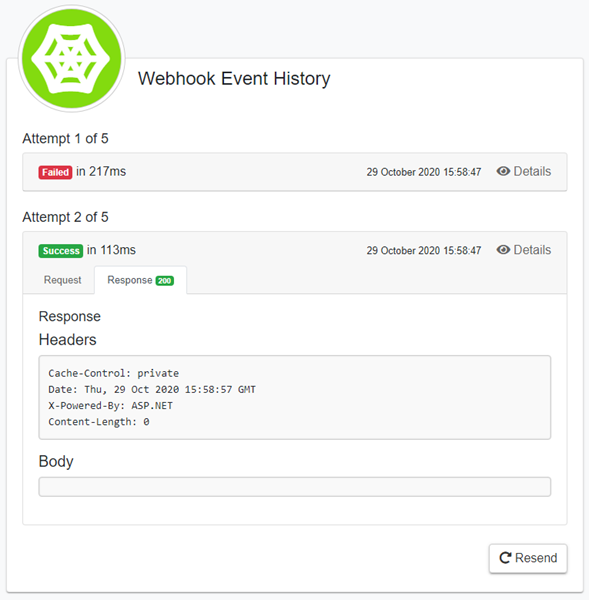Screen dimensions: 589x600
Task: Click the Webhook Event History title
Action: (x=234, y=79)
